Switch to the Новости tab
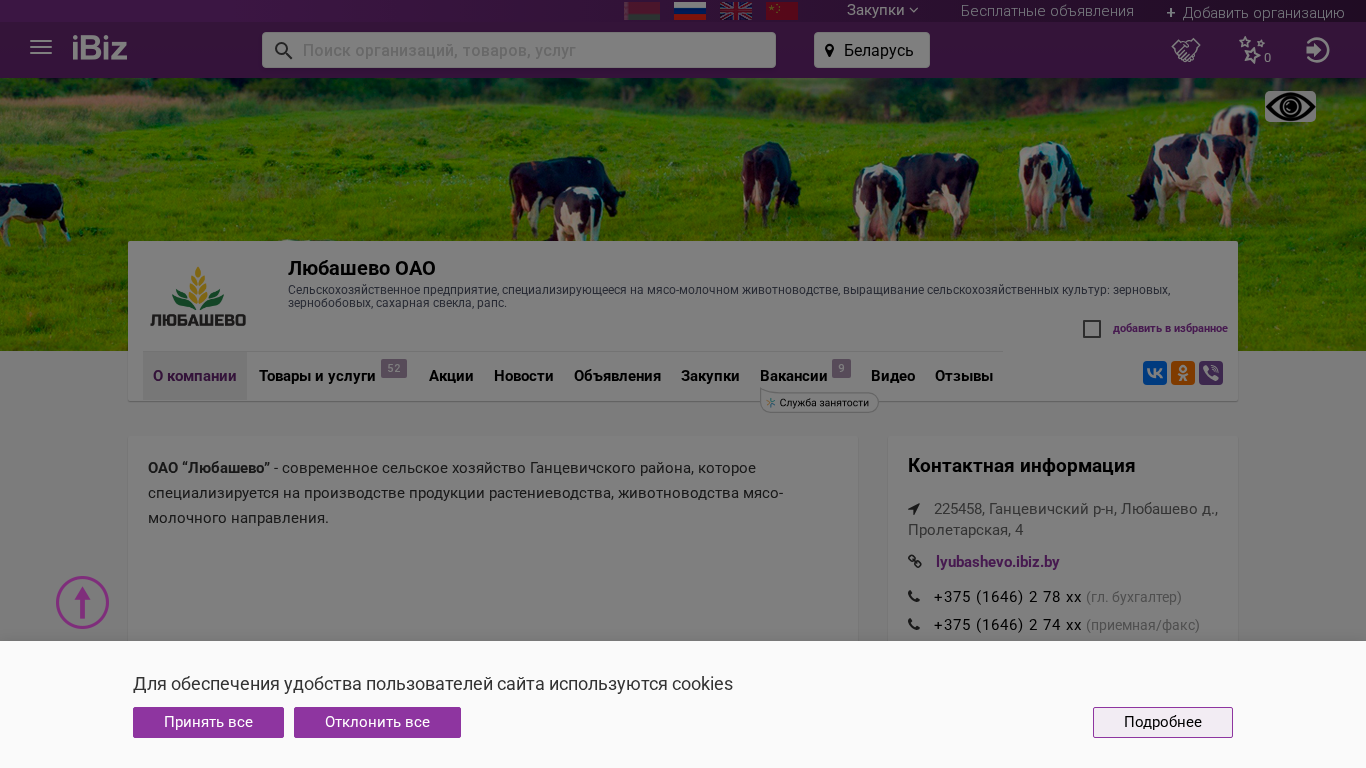Screen dimensions: 1366x768 coord(524,376)
